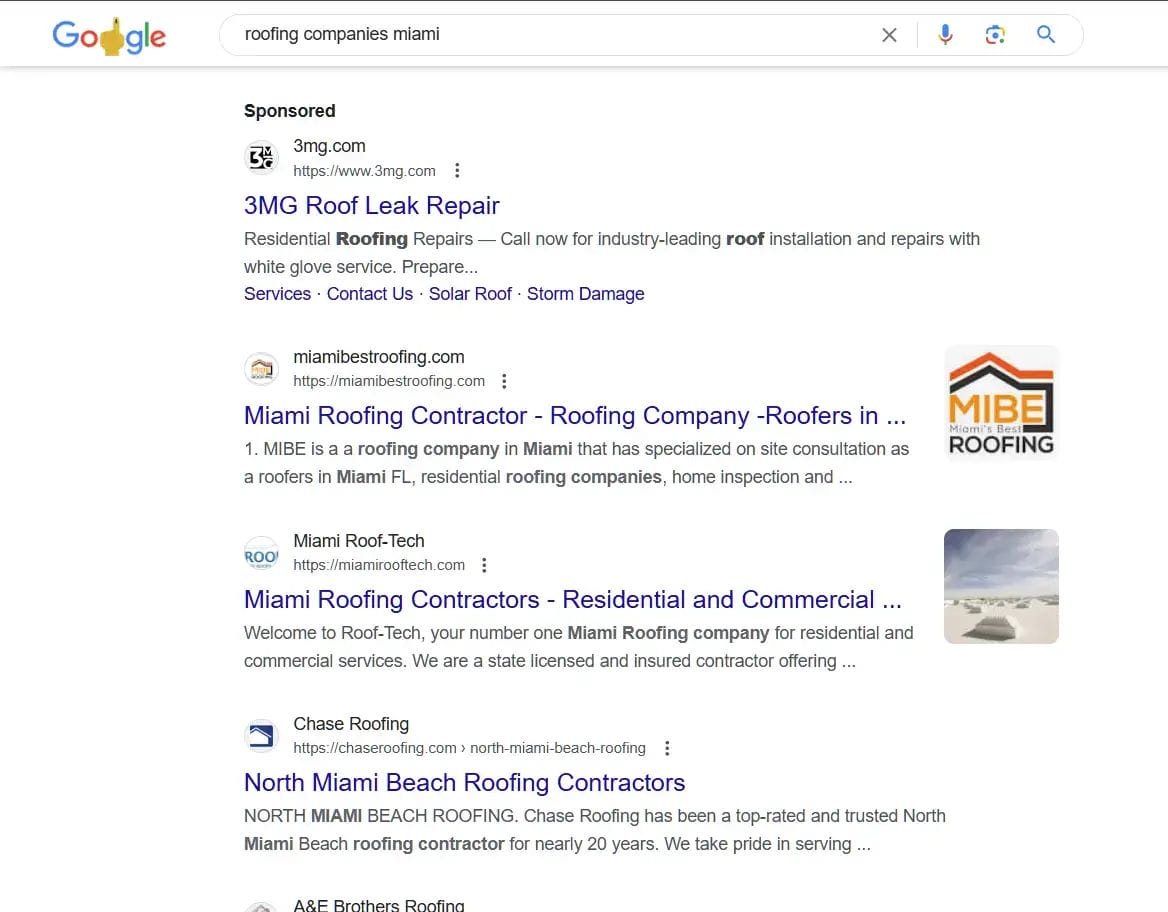The height and width of the screenshot is (912, 1168).
Task: Open Google Lens image search
Action: (x=995, y=35)
